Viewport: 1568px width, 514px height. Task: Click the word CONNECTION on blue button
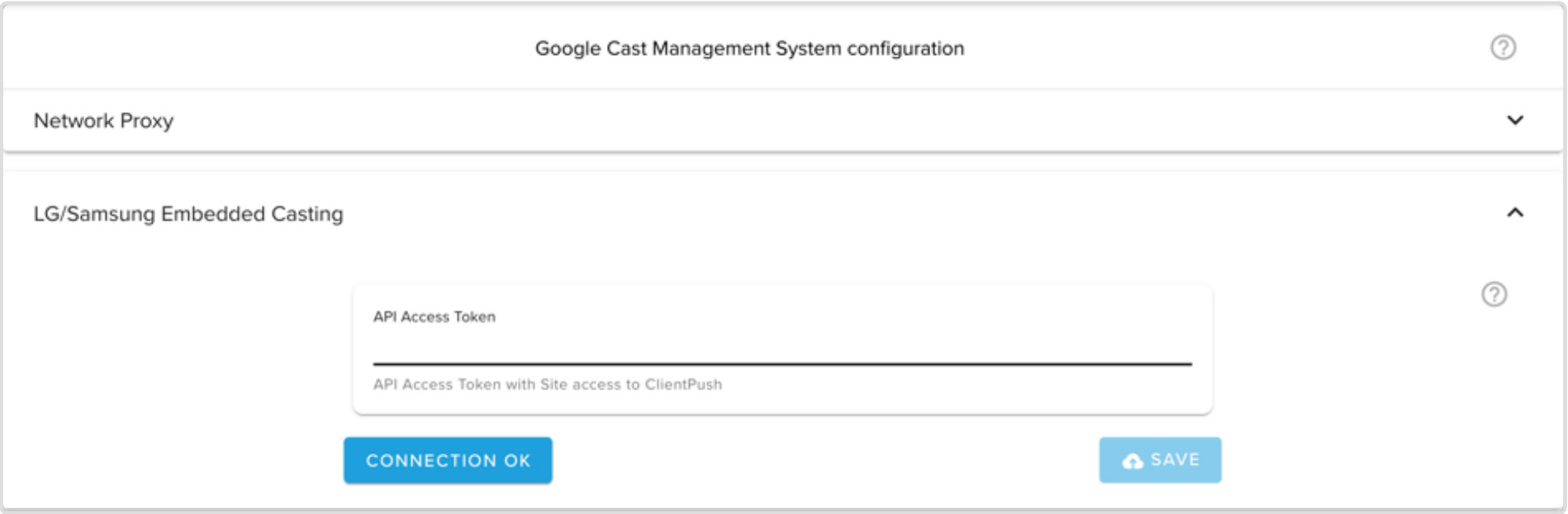(x=431, y=461)
